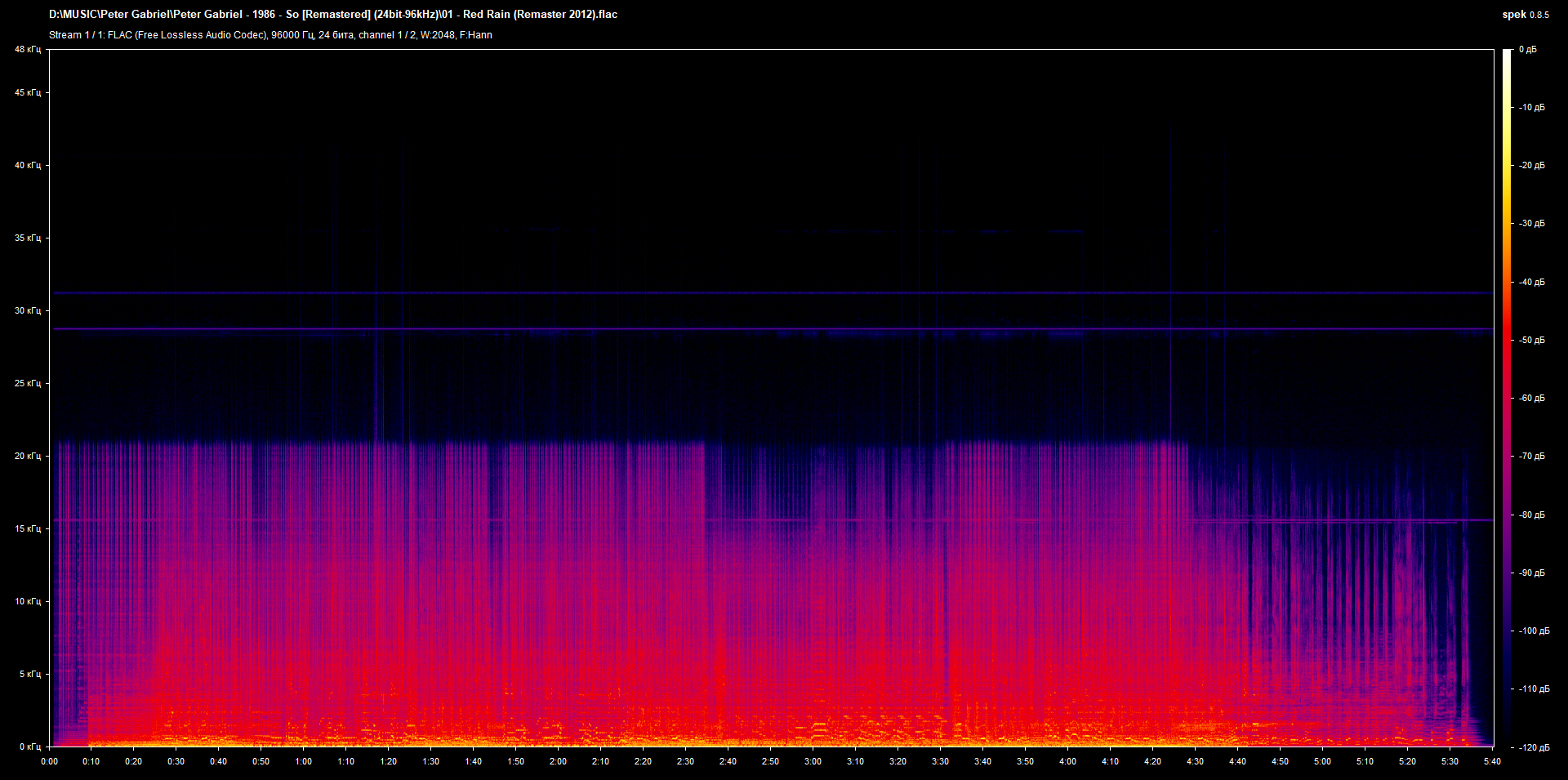Click the F:Hann window function text
This screenshot has height=780, width=1568.
tap(477, 35)
